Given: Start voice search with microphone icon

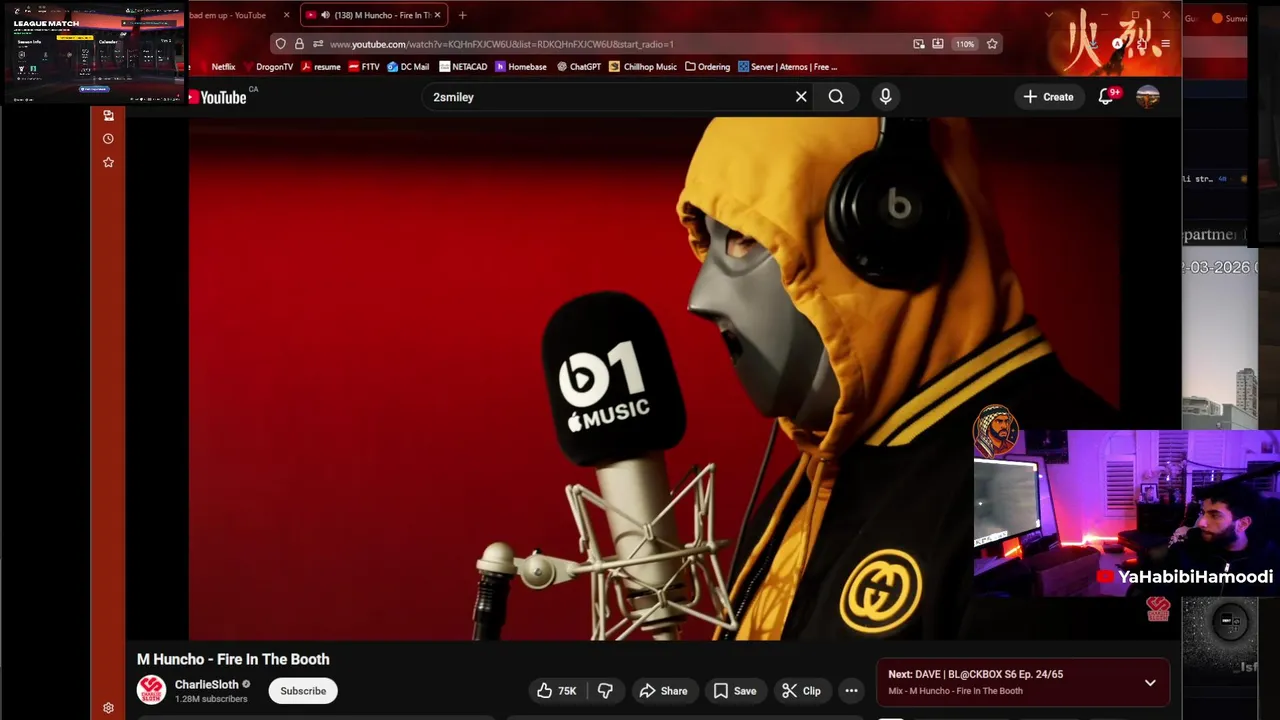Looking at the screenshot, I should pos(885,97).
